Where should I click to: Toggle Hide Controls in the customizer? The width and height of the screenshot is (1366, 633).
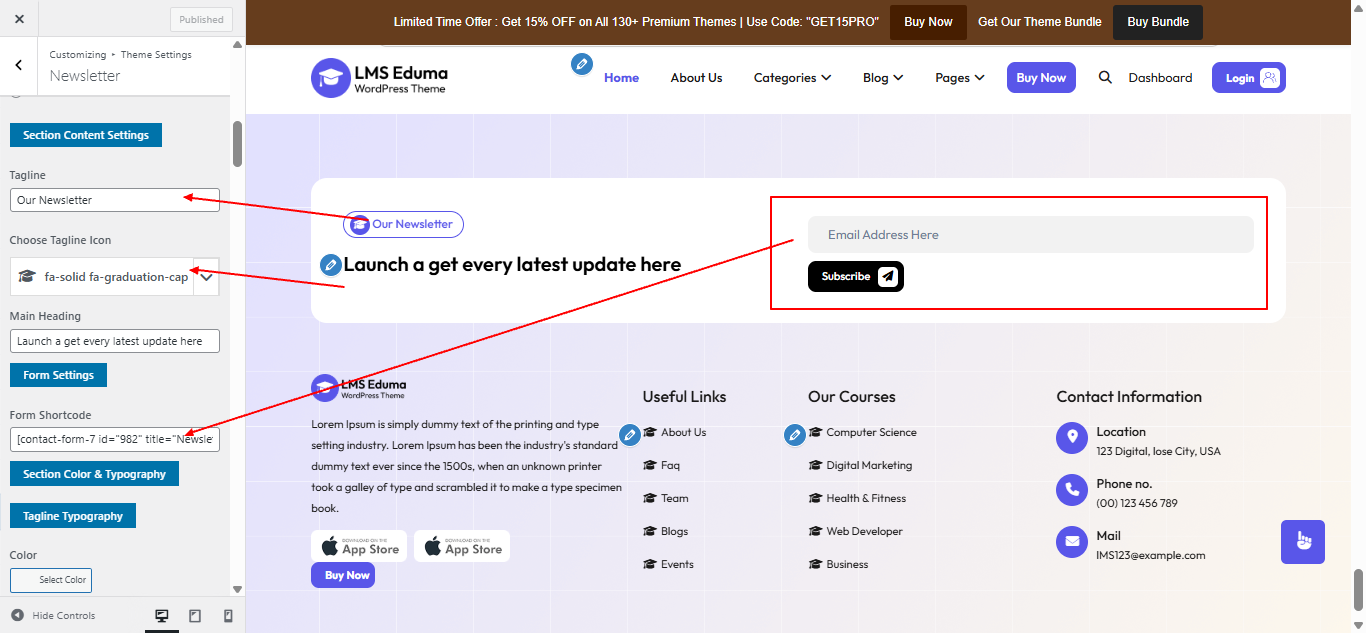coord(52,615)
